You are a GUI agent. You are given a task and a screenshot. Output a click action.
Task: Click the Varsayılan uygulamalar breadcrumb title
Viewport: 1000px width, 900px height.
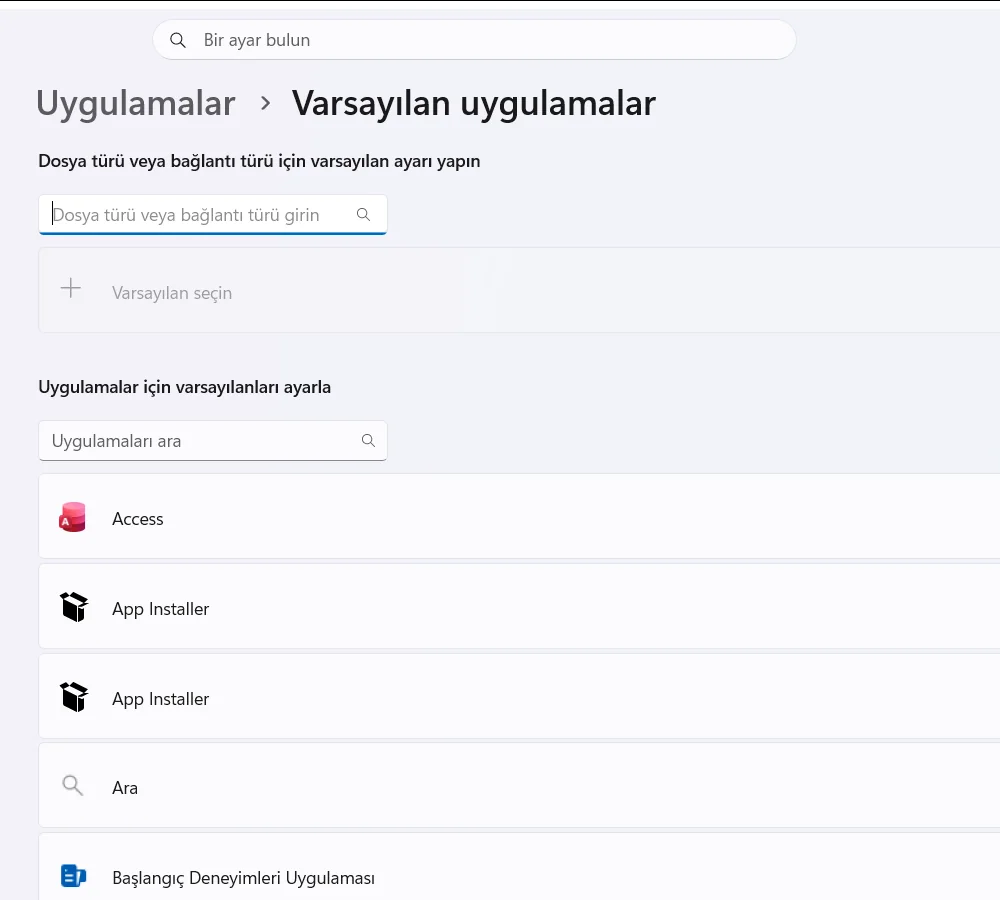[474, 103]
